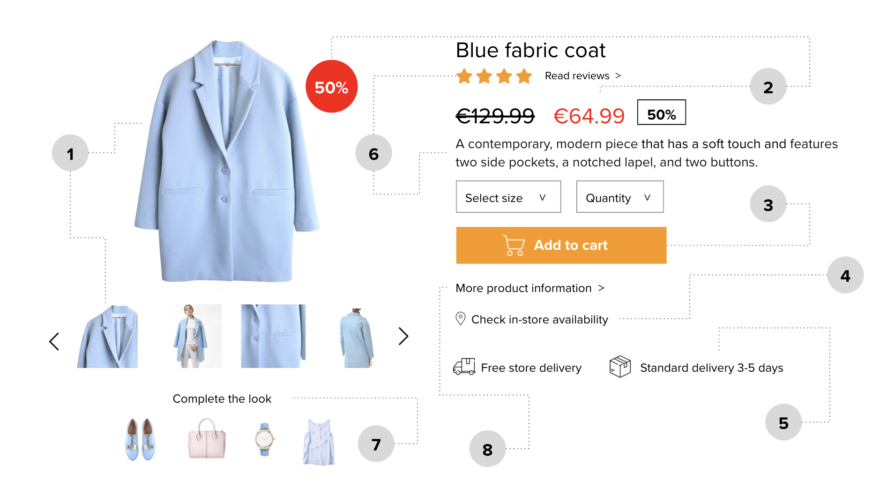This screenshot has width=880, height=495.
Task: Click the left arrow of the thumbnail carousel
Action: (54, 341)
